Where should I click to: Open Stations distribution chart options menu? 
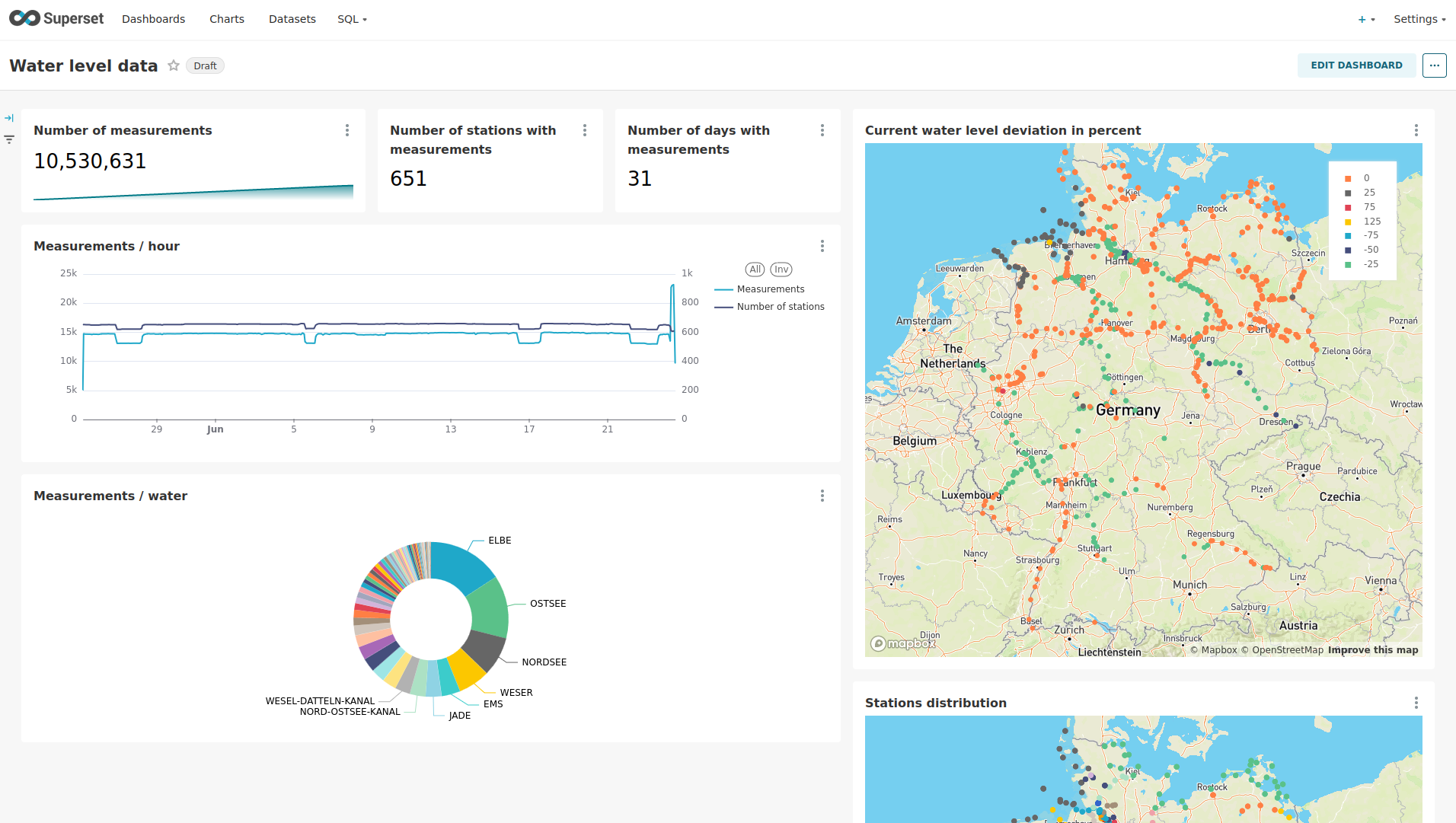tap(1416, 703)
